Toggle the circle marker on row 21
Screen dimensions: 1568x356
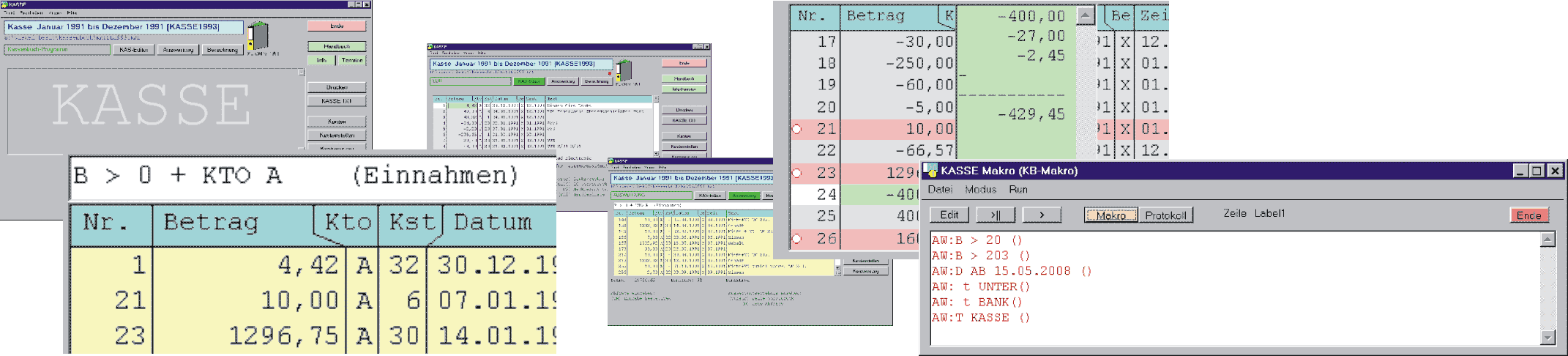(797, 129)
